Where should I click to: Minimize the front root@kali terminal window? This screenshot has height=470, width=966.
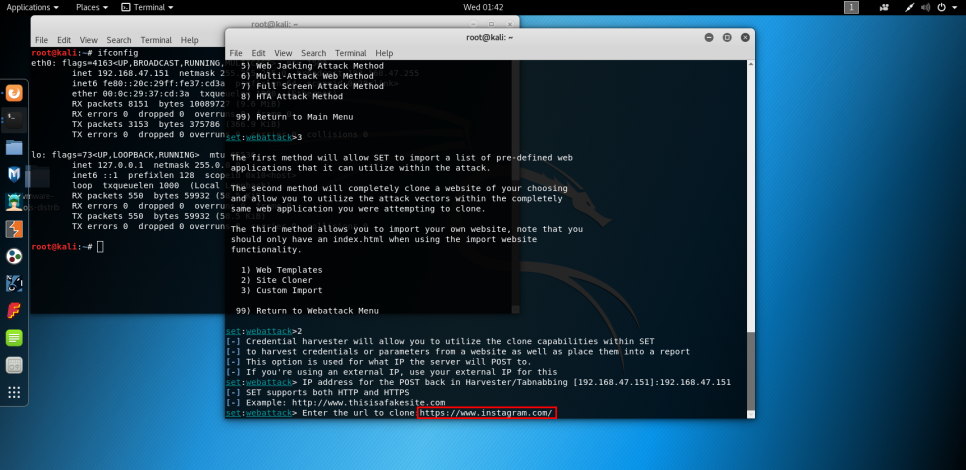click(x=709, y=37)
